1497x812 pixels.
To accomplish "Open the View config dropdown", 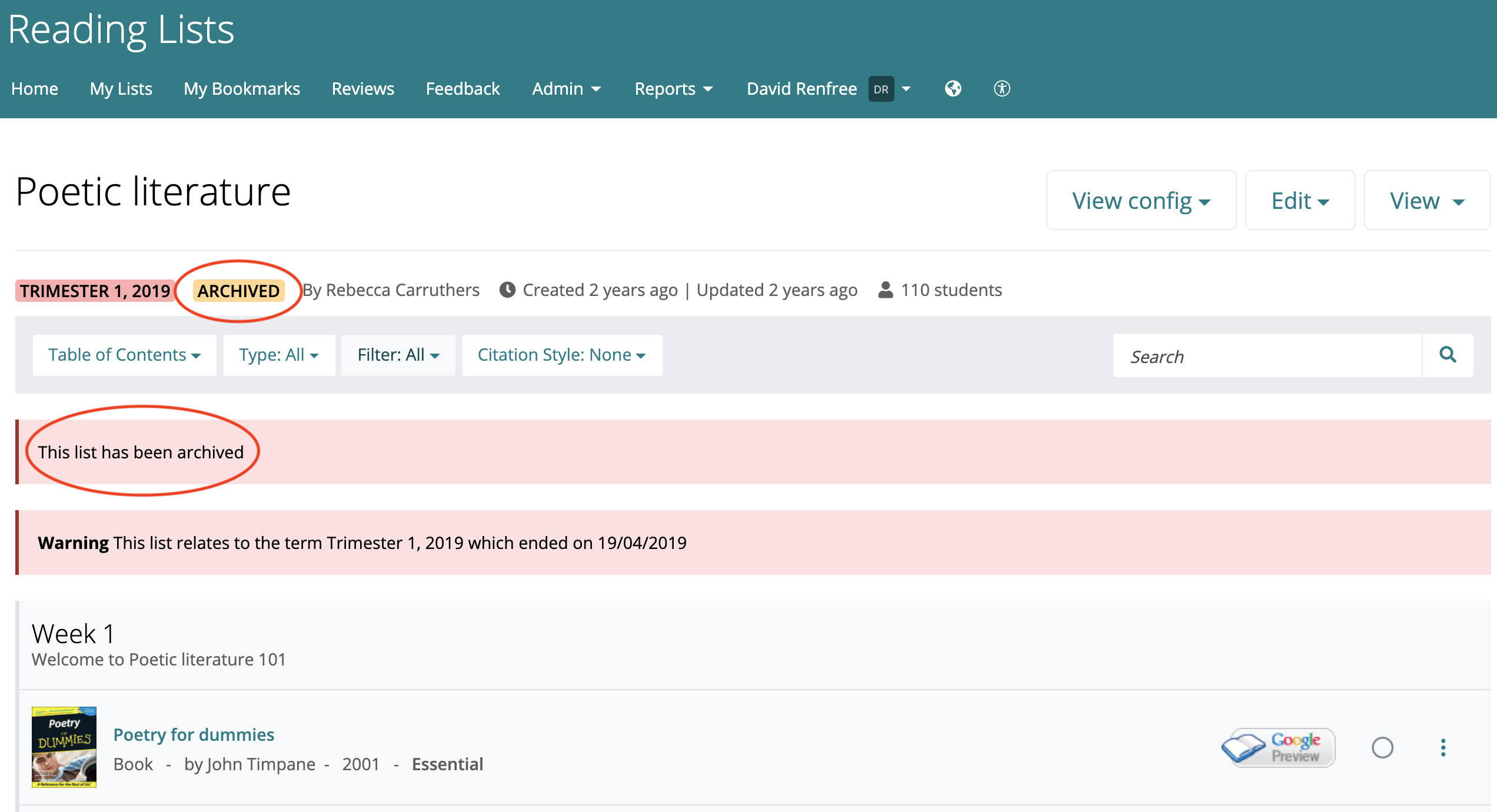I will 1141,200.
